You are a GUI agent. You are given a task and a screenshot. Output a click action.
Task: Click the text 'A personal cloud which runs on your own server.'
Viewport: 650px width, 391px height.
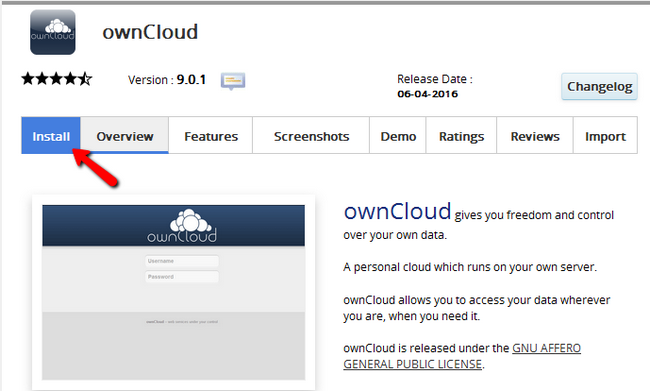coord(470,267)
